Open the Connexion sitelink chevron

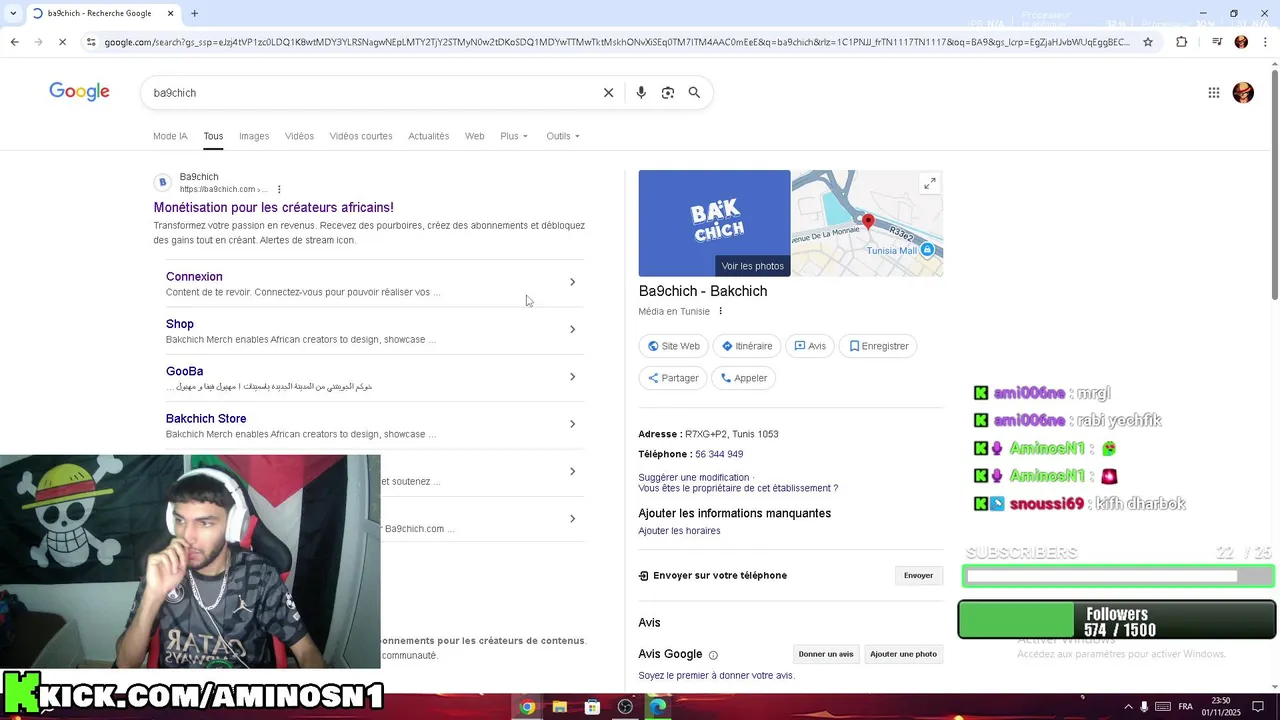tap(572, 282)
